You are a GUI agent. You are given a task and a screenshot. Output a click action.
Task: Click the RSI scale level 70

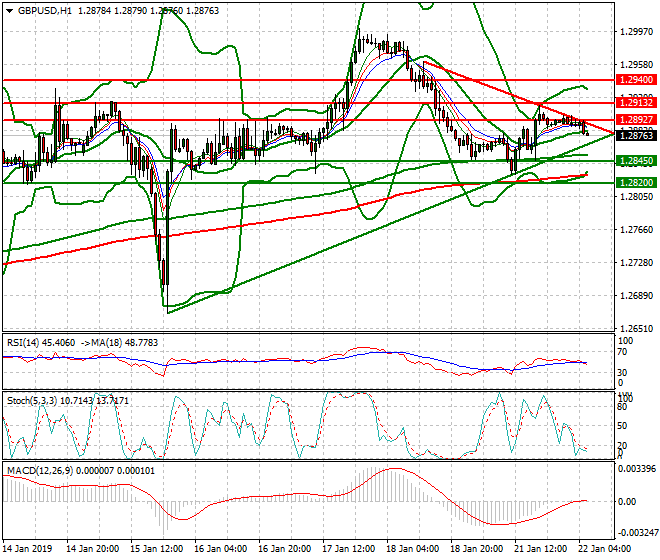pyautogui.click(x=622, y=352)
